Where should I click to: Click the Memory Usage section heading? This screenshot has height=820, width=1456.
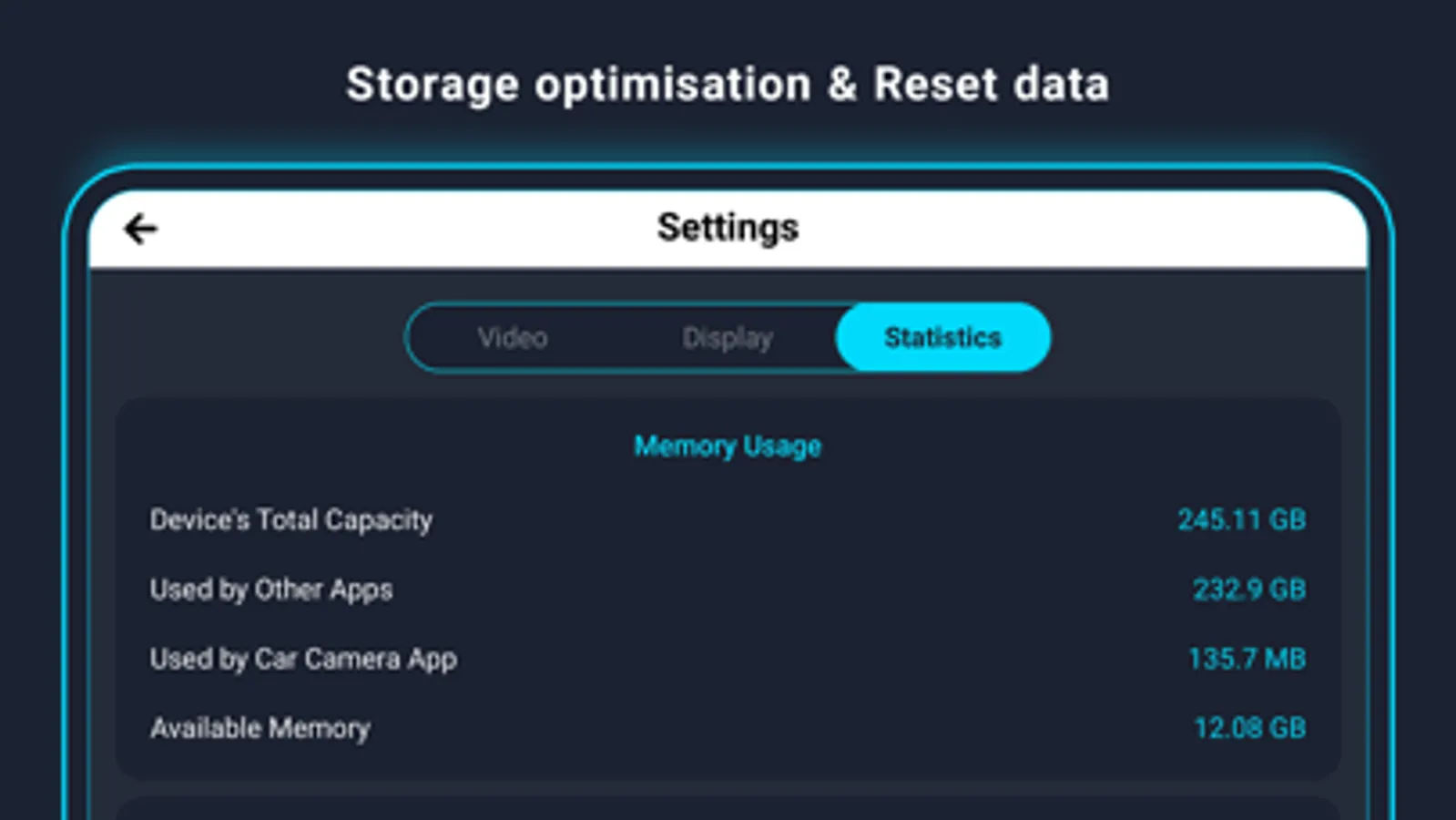728,446
